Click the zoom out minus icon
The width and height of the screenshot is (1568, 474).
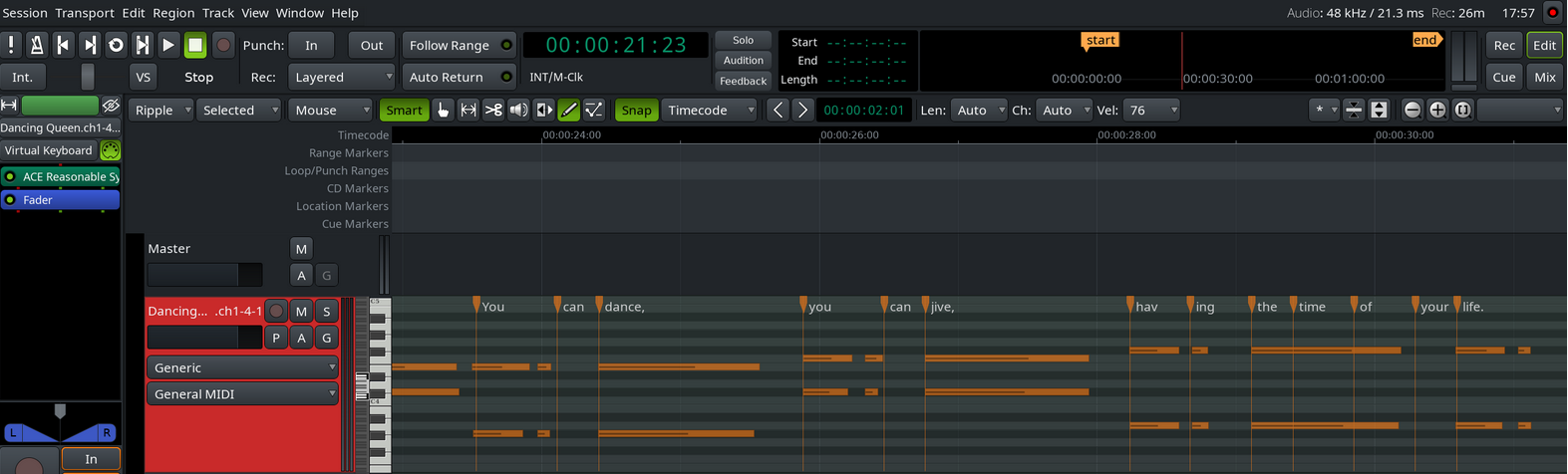[x=1412, y=110]
